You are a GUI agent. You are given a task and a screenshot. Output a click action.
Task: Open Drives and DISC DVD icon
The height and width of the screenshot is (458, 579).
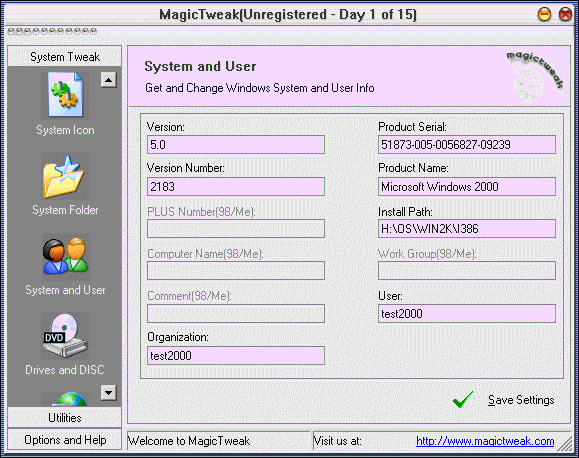[65, 336]
